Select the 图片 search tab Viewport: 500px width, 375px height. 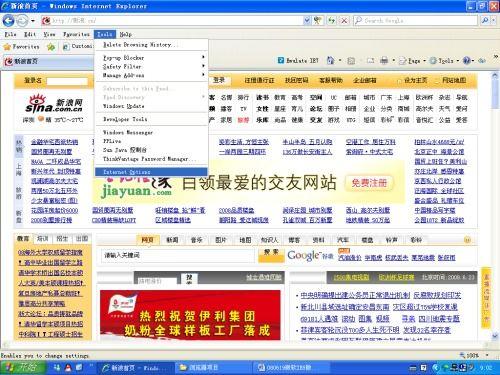click(221, 240)
